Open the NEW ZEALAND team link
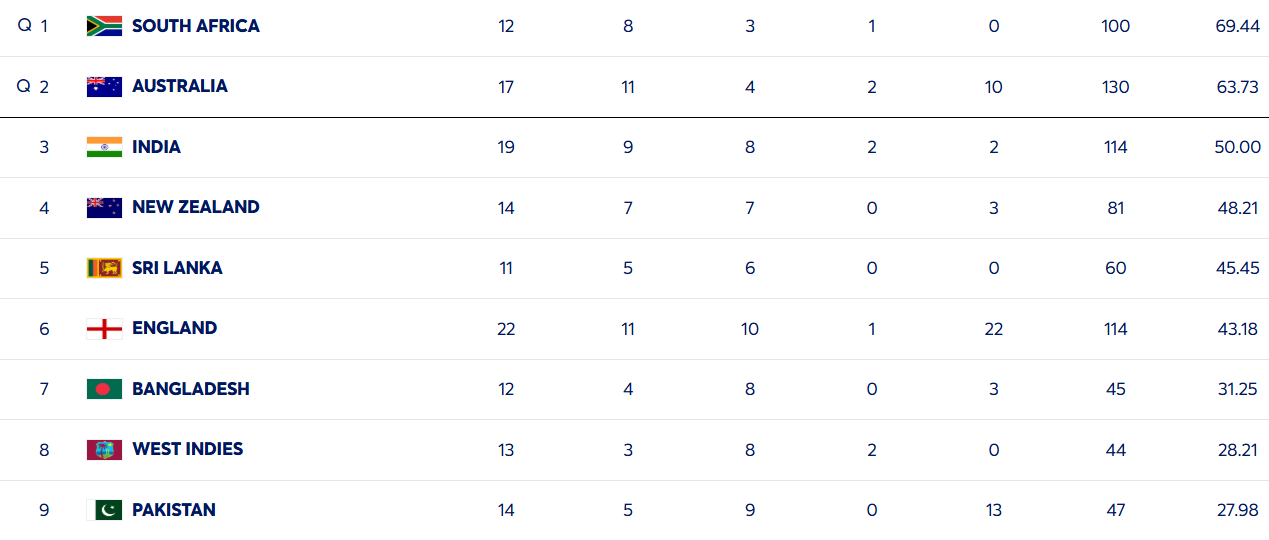 tap(195, 207)
